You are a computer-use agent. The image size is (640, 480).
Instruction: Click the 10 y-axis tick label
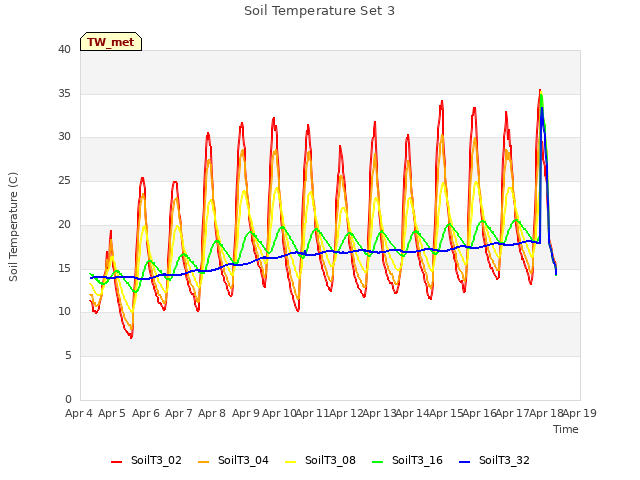(64, 312)
